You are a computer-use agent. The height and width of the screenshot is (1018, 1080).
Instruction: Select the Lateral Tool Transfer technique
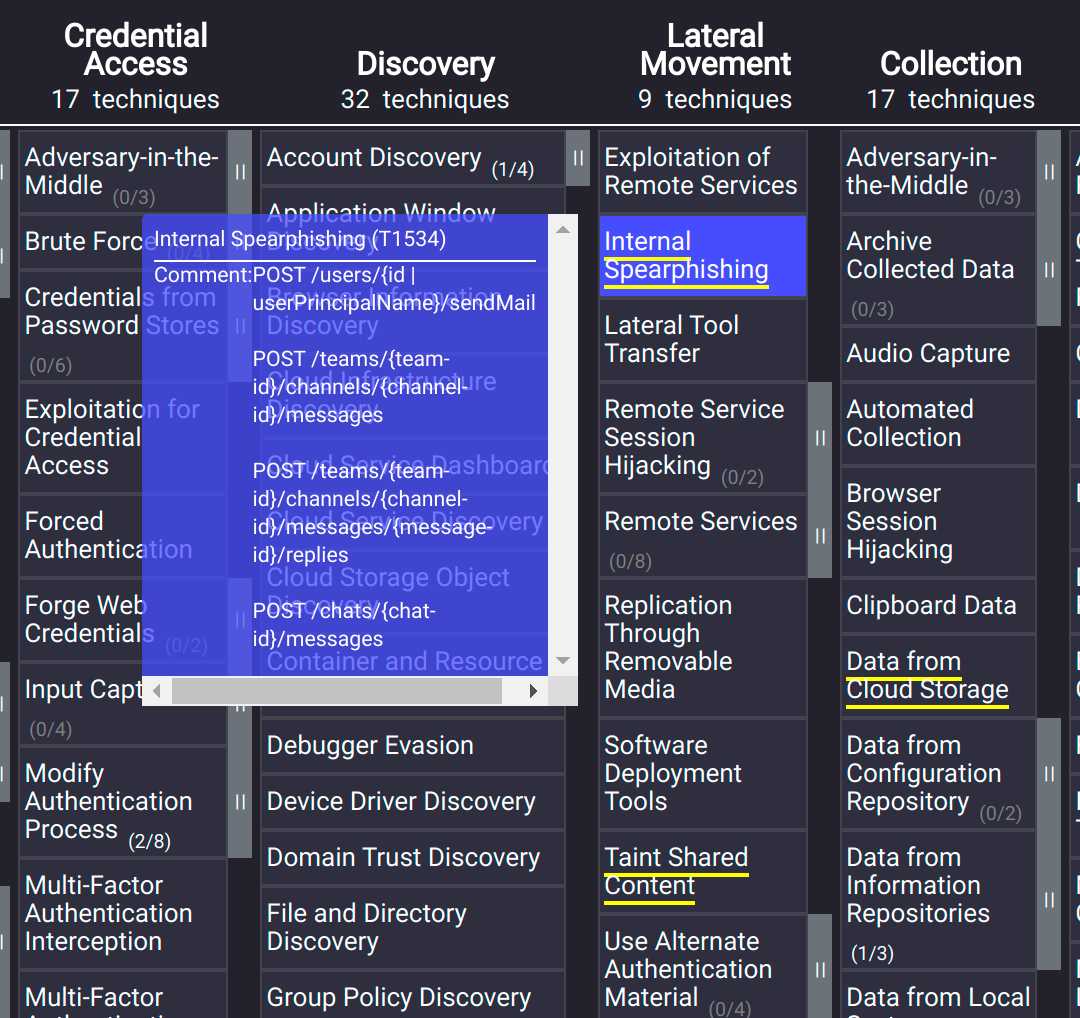(690, 339)
